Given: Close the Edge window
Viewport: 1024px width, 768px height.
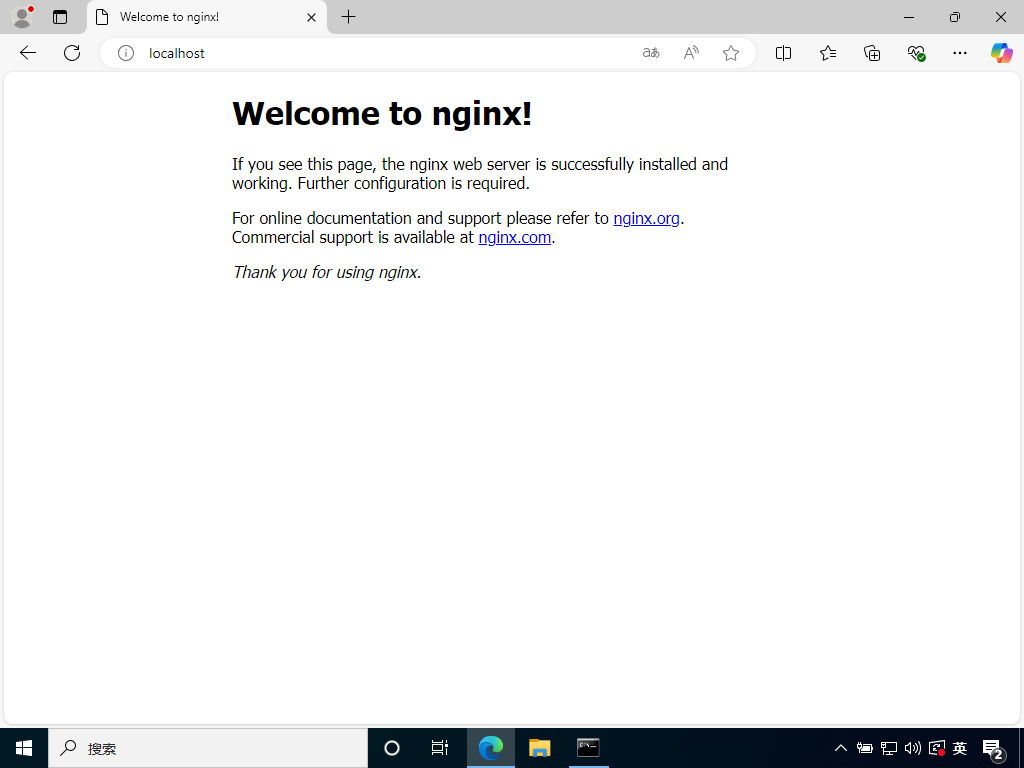Looking at the screenshot, I should pos(1000,17).
